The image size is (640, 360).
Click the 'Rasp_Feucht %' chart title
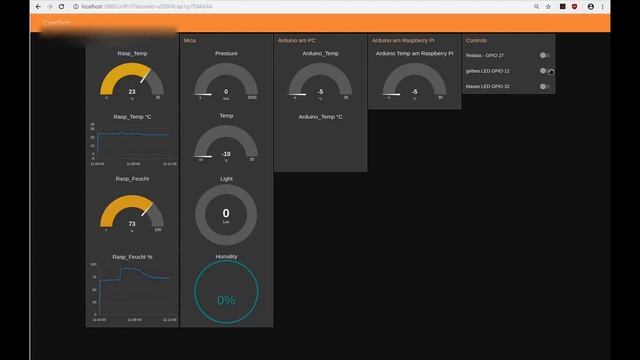coord(132,257)
